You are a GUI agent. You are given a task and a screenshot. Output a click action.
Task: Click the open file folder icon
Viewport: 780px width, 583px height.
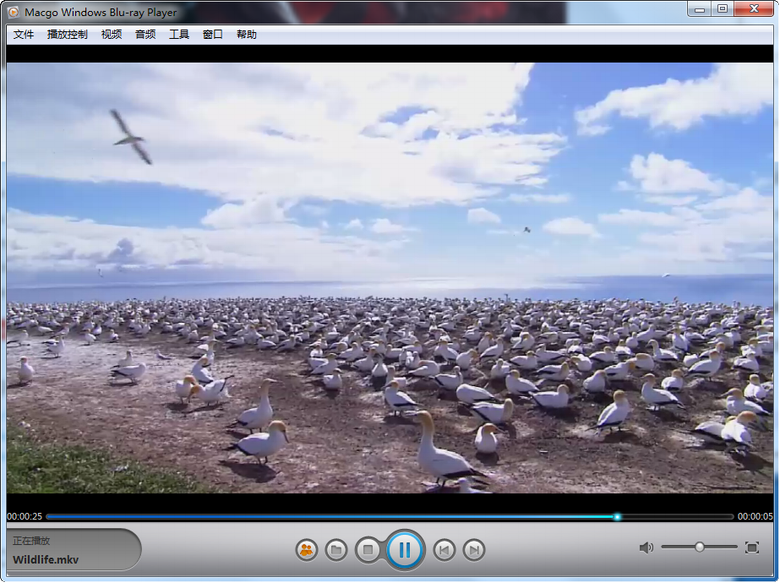pos(336,549)
